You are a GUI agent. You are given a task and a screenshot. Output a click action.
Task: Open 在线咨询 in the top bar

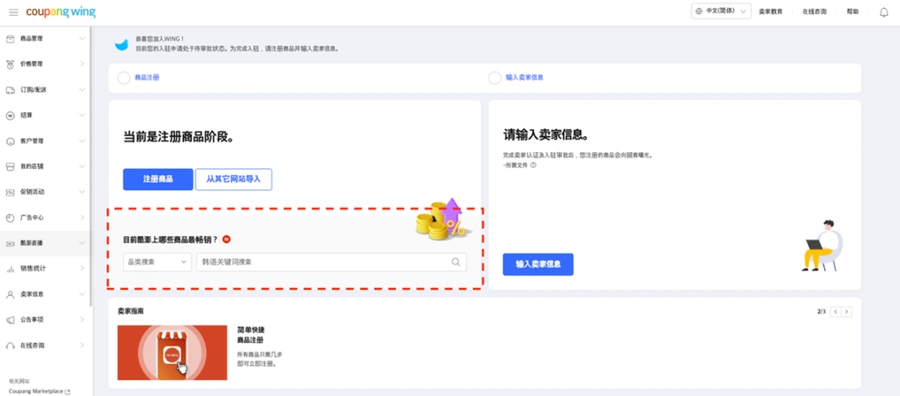pos(814,11)
